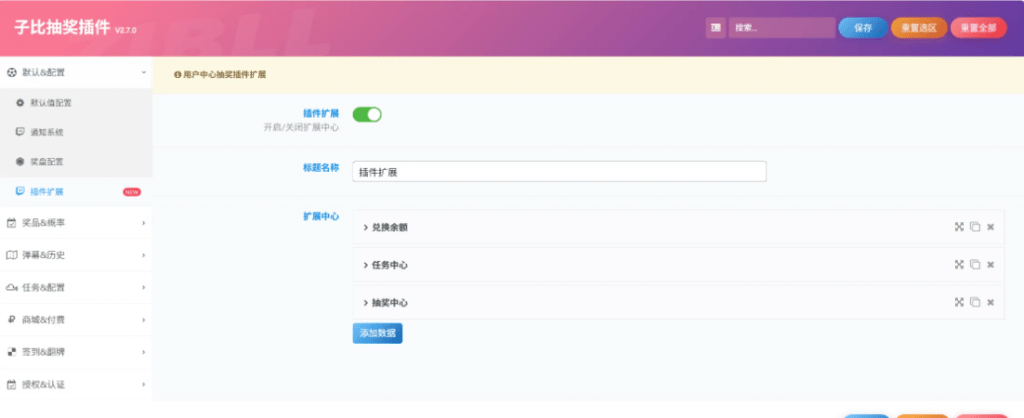Click the chat icon beside 通知系统
The width and height of the screenshot is (1024, 418).
(x=20, y=132)
